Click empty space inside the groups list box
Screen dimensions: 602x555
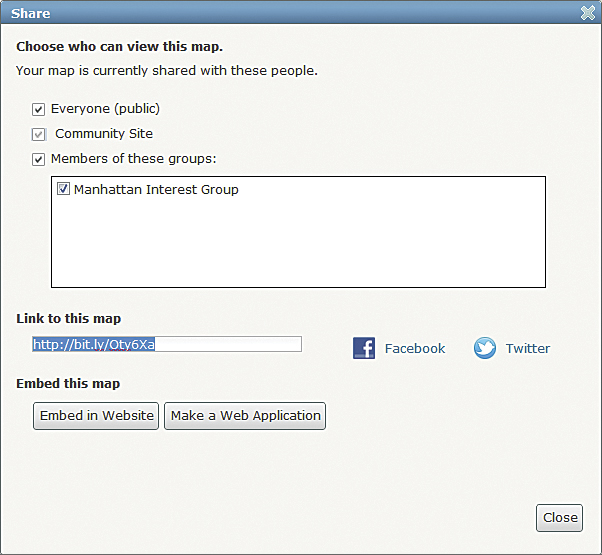coord(298,250)
